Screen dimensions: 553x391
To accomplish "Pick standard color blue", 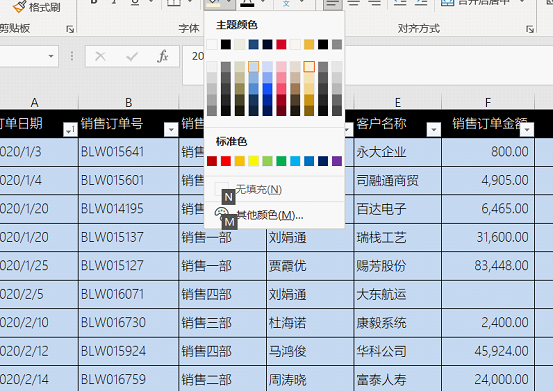I will point(309,161).
